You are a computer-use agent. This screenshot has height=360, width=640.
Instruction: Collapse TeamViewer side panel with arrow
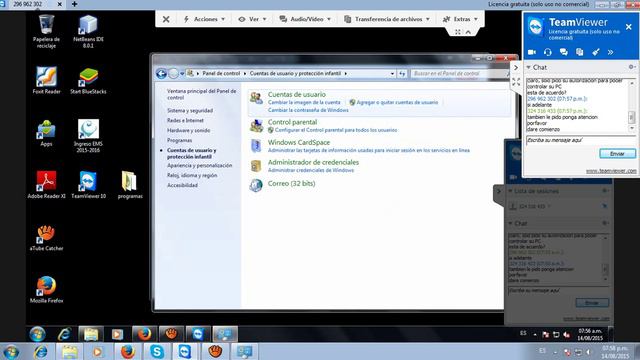[x=516, y=67]
